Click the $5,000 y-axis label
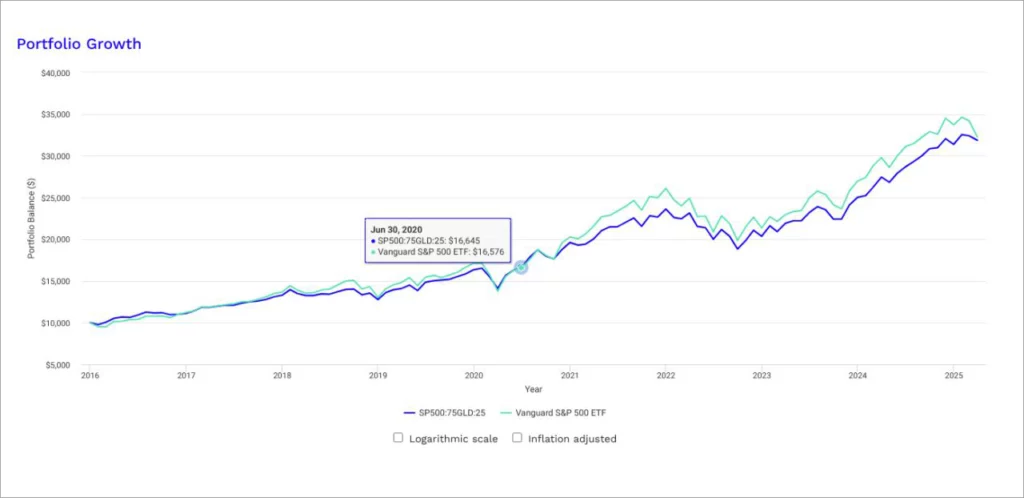Image resolution: width=1024 pixels, height=498 pixels. (57, 365)
